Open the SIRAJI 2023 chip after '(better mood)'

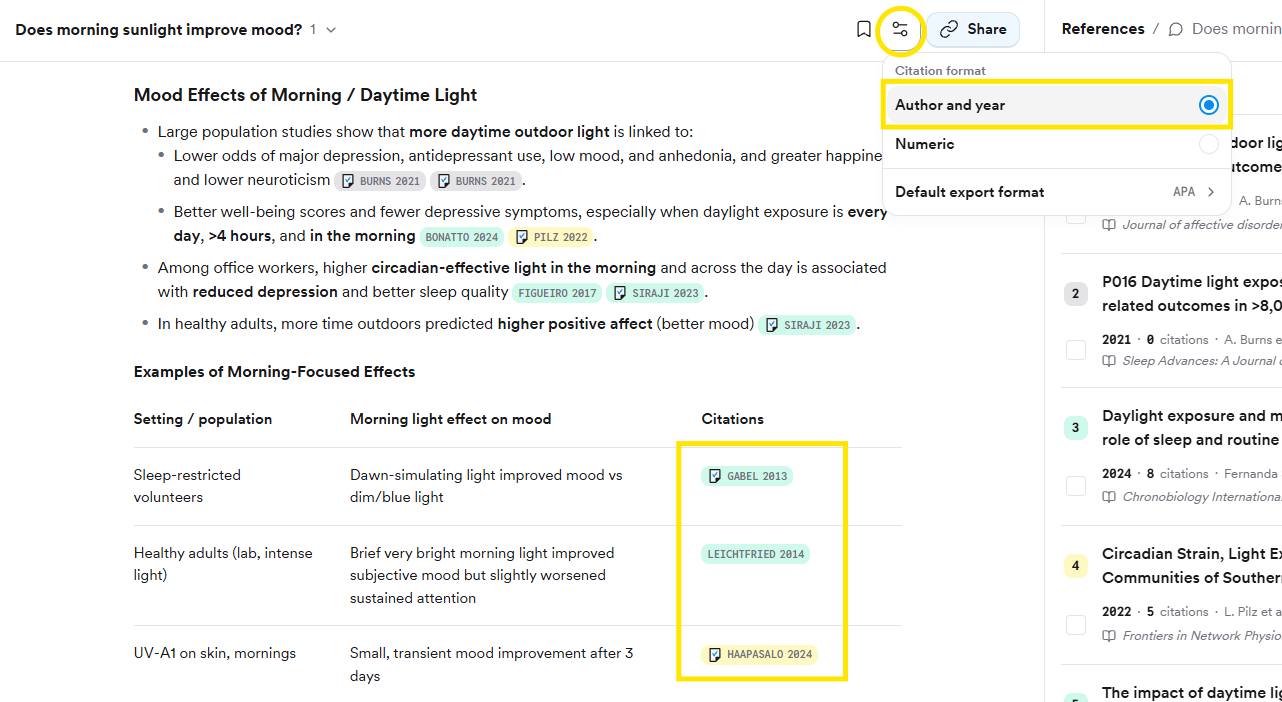[x=808, y=325]
